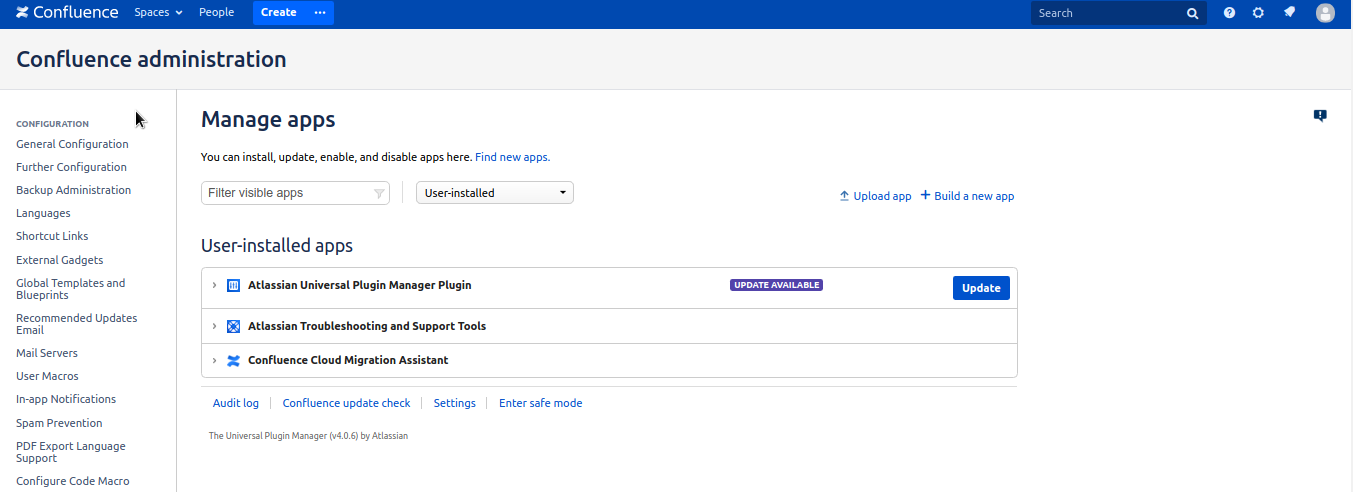Click the Troubleshooting and Support Tools icon

coord(233,326)
